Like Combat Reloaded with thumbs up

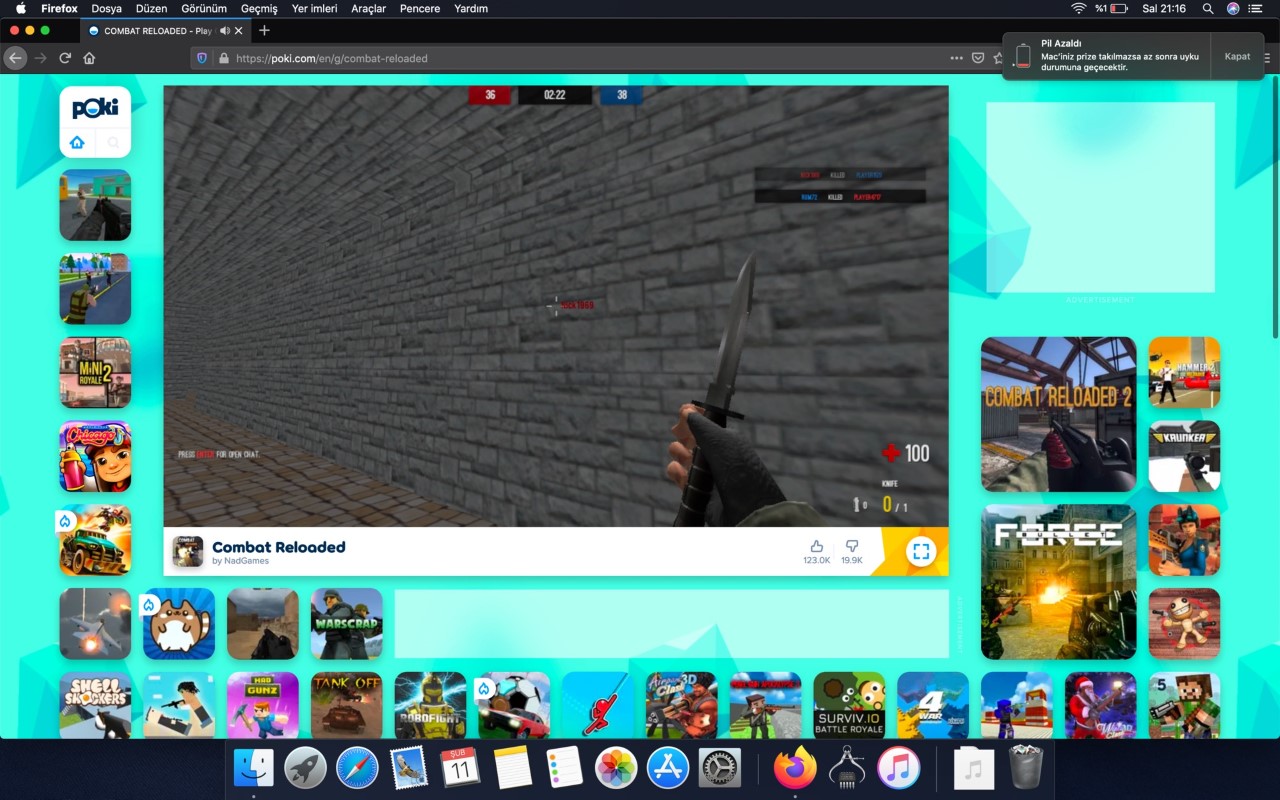point(817,546)
